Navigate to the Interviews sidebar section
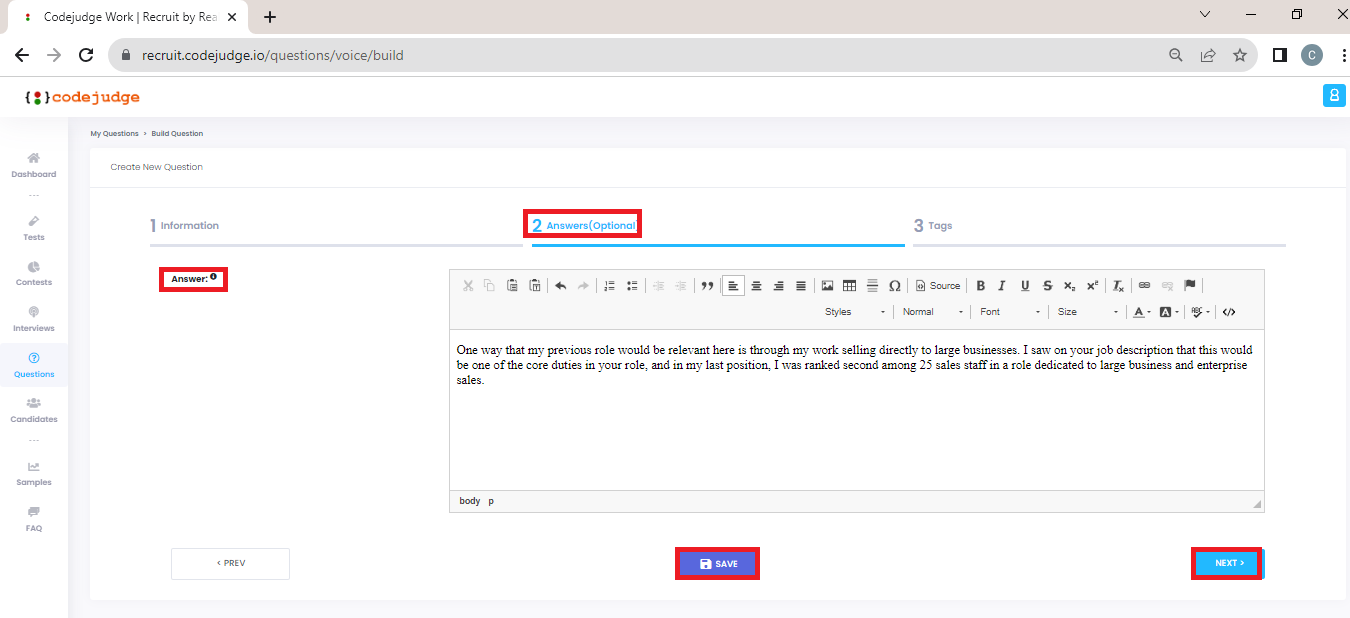The image size is (1350, 618). point(33,320)
